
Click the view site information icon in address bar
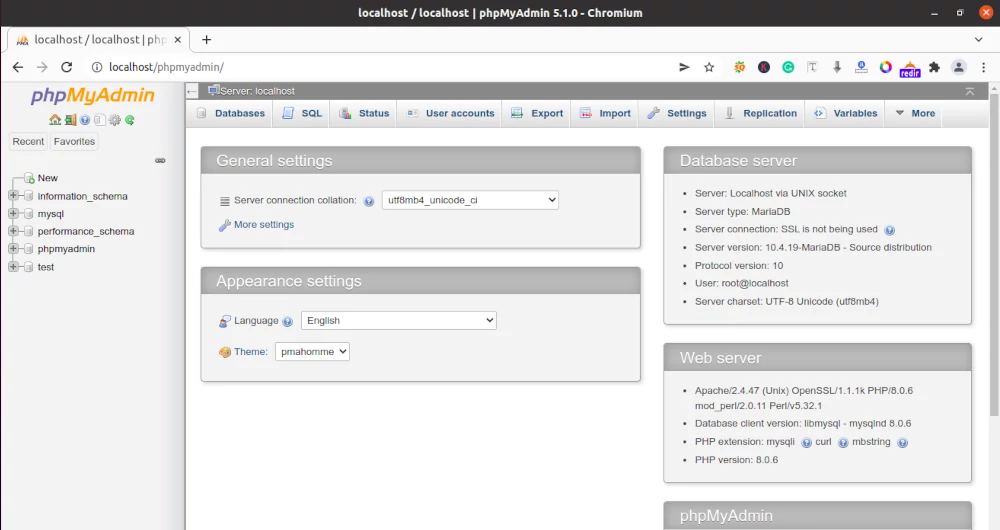[96, 67]
